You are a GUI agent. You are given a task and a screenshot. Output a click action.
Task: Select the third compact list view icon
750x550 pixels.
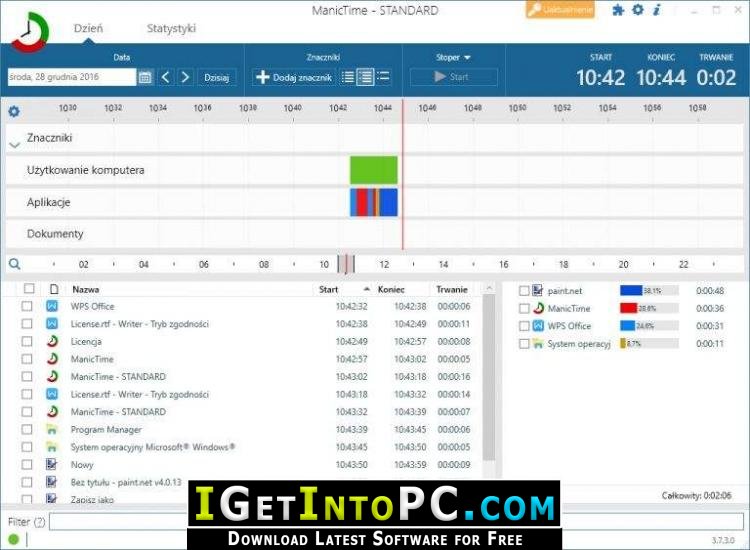pos(383,77)
